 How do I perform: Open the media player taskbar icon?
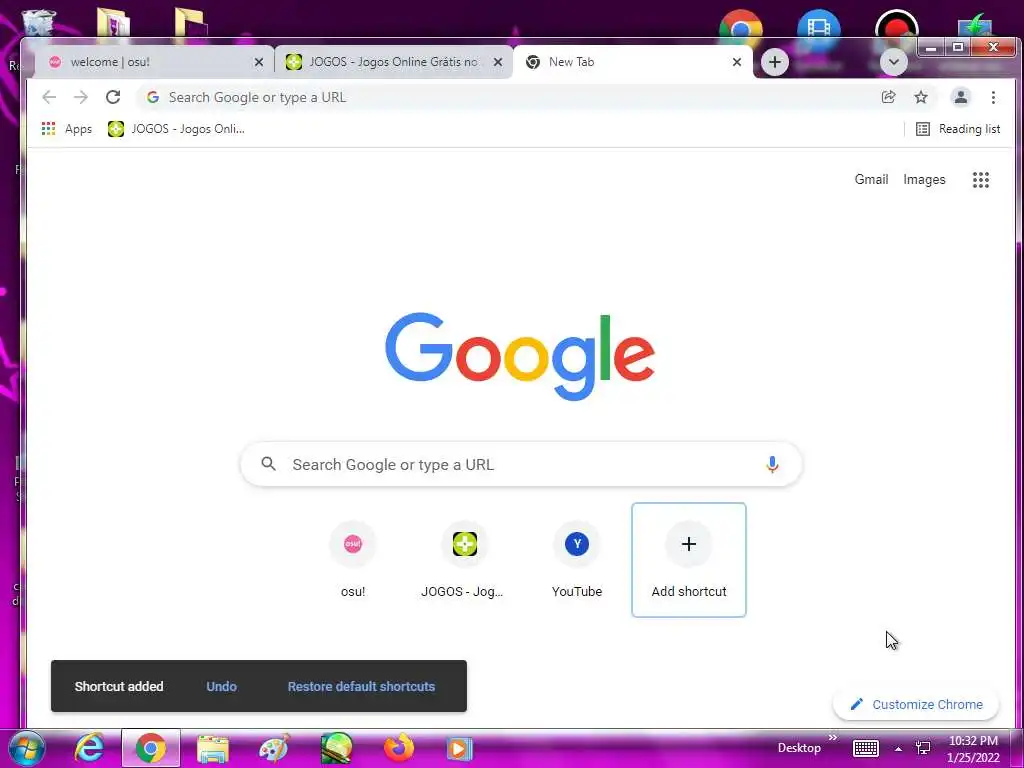point(460,748)
